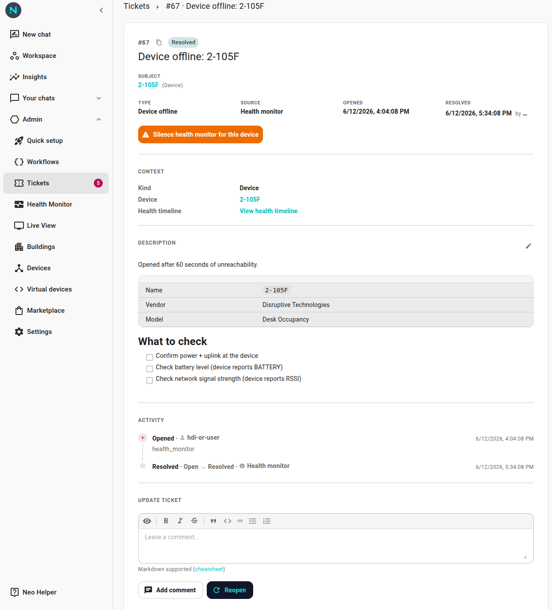Insert code formatting
The image size is (552, 610).
[228, 521]
